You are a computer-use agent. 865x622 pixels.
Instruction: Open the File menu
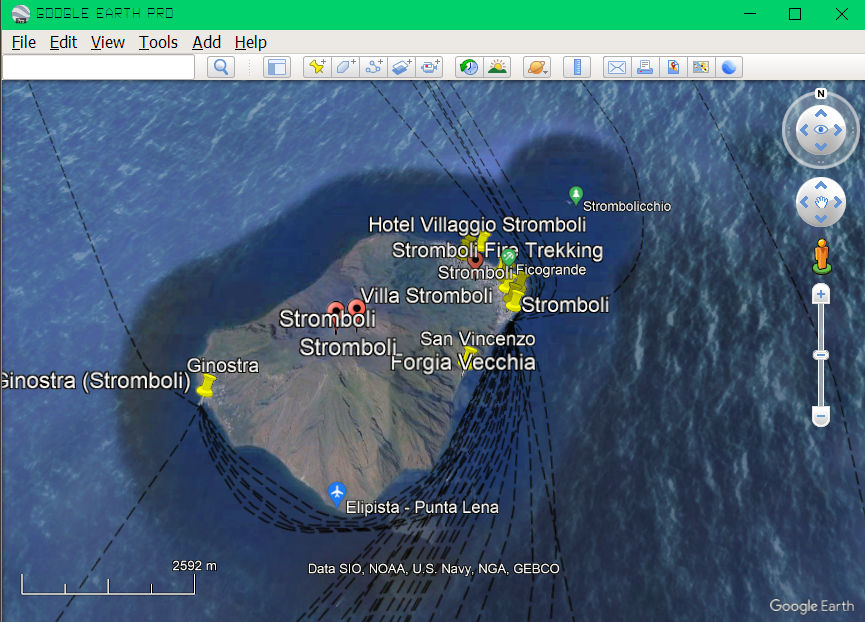[x=23, y=42]
